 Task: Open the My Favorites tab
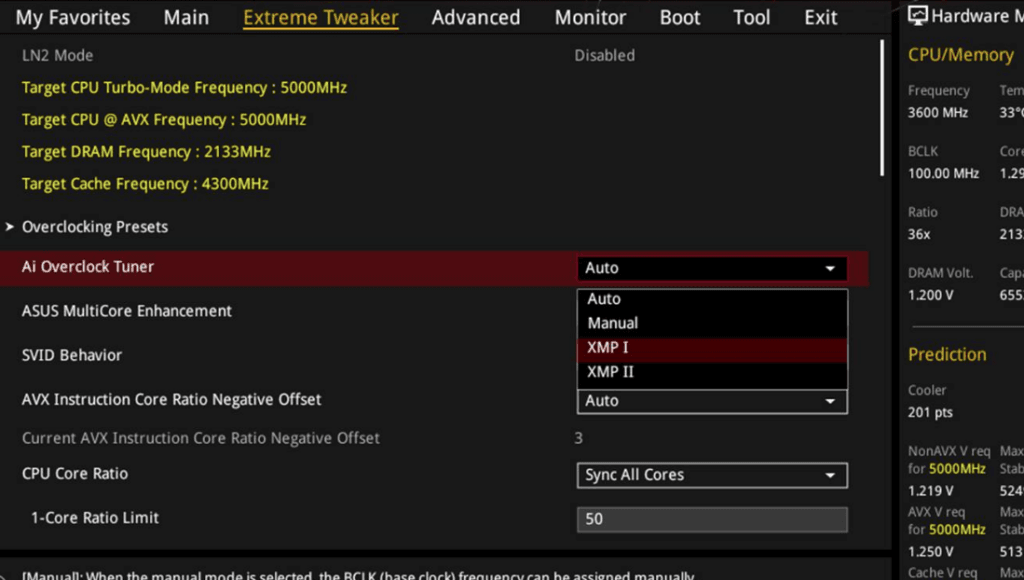coord(72,18)
